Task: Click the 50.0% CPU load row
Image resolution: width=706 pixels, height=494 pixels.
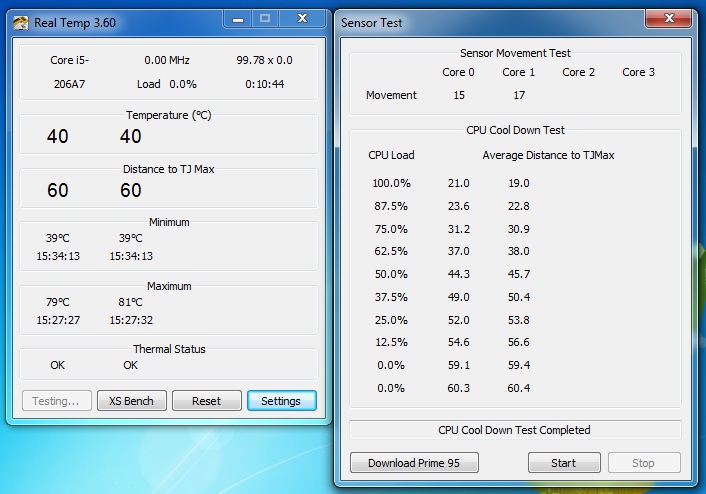Action: pyautogui.click(x=391, y=274)
